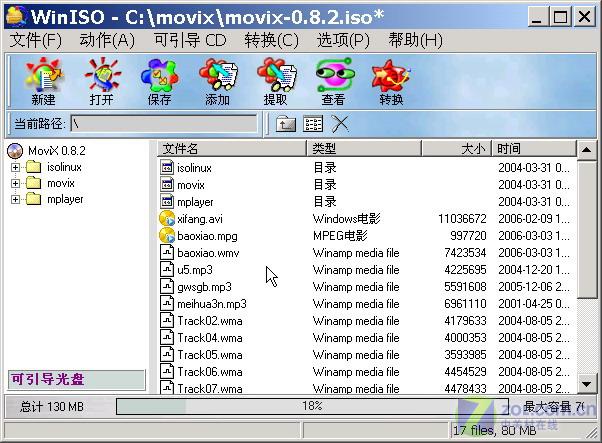Open the 文件(F) menu
The width and height of the screenshot is (602, 443).
[x=35, y=40]
